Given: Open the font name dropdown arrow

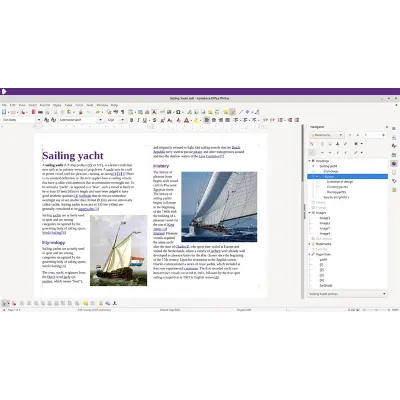Looking at the screenshot, I should point(100,120).
